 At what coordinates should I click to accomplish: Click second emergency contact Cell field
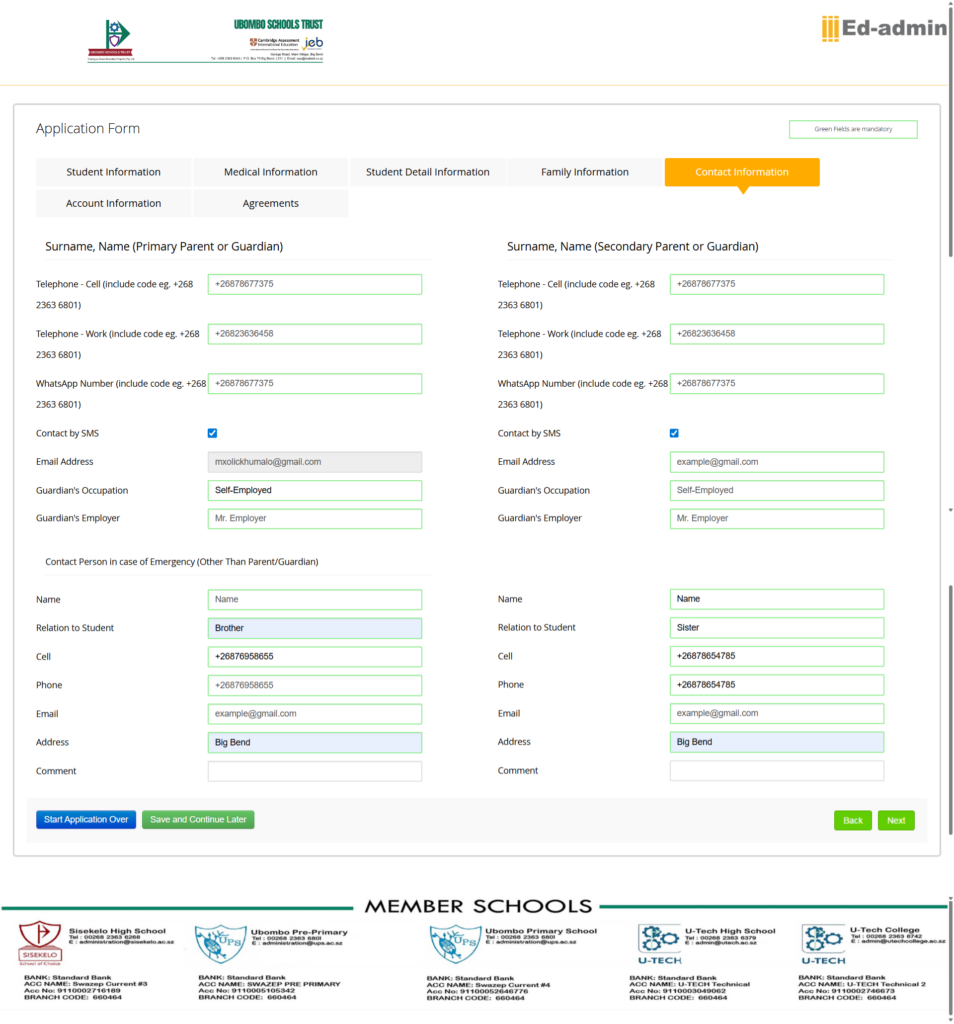tap(776, 656)
